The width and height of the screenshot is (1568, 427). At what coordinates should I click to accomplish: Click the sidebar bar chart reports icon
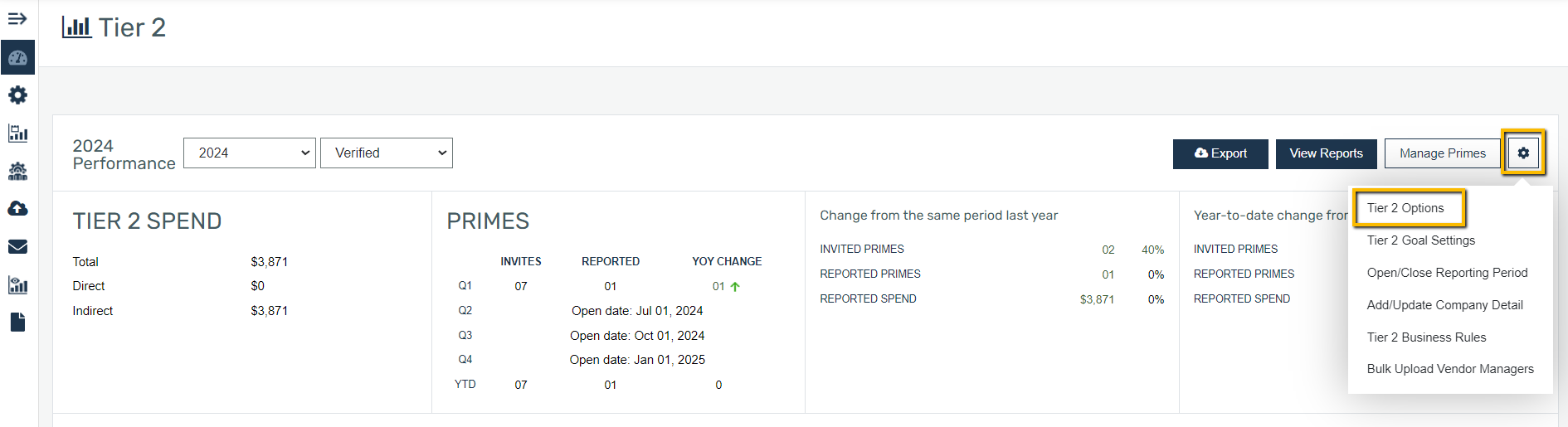[17, 133]
